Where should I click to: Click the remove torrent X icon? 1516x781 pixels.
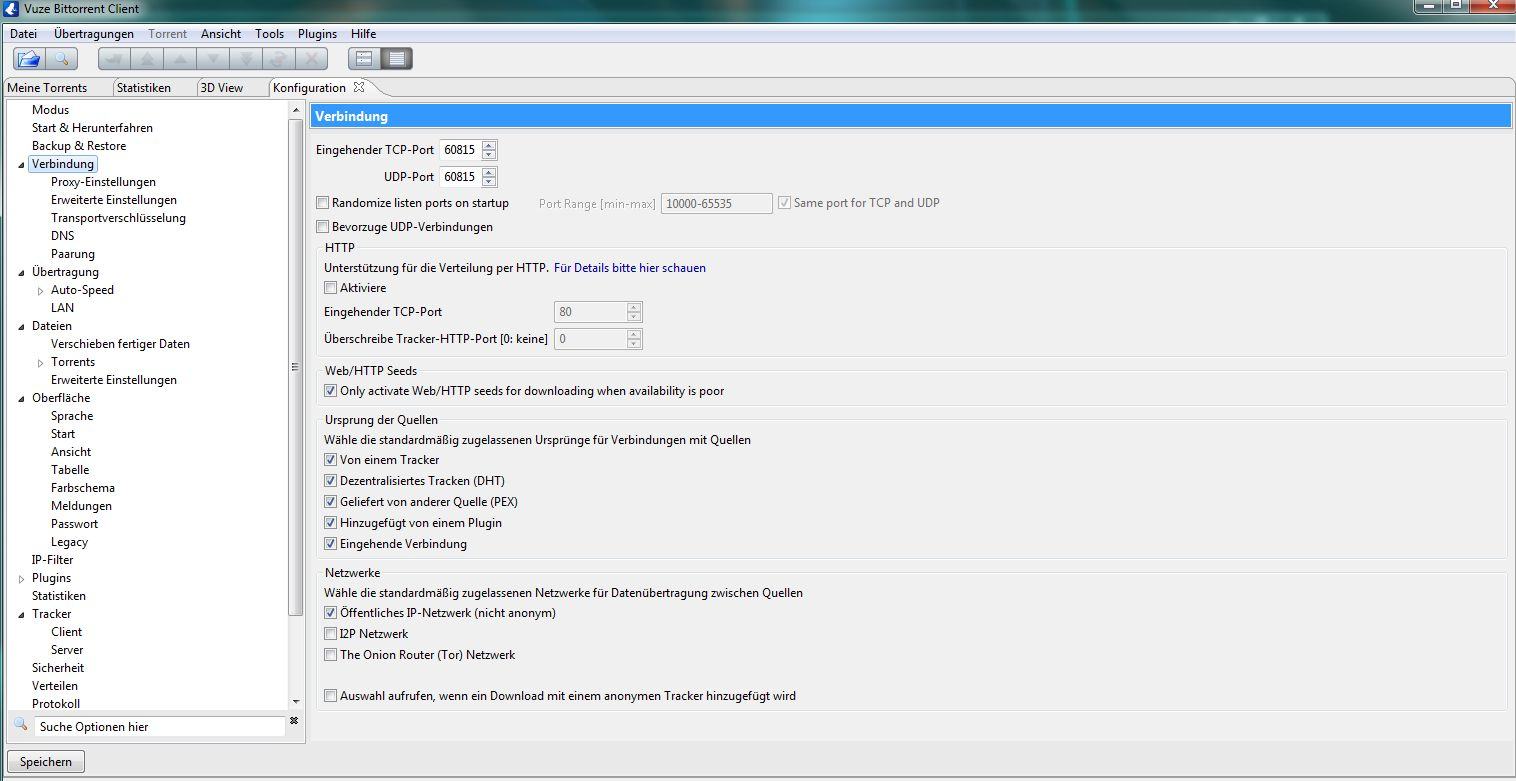[312, 59]
